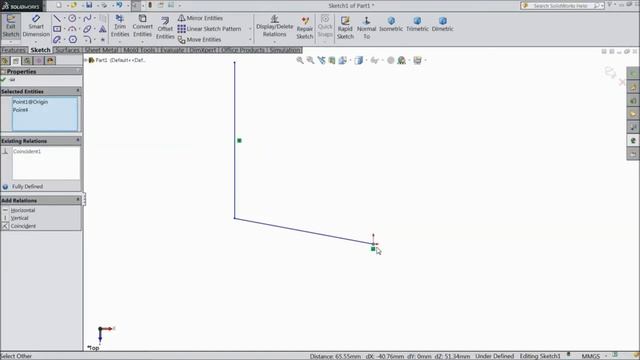
Task: Open the Sheet Metal tab
Action: pos(101,50)
